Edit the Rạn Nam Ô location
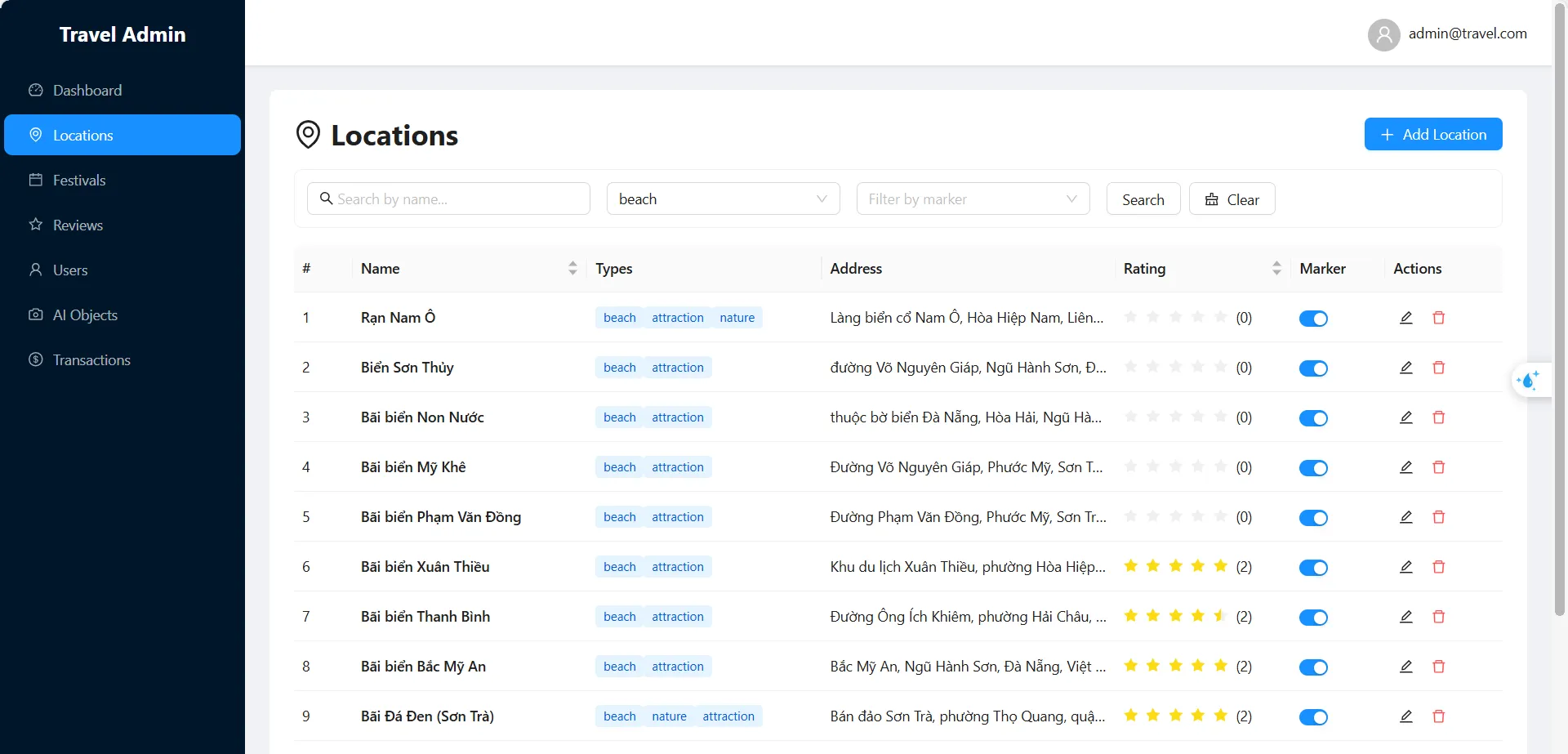1568x754 pixels. (1406, 318)
